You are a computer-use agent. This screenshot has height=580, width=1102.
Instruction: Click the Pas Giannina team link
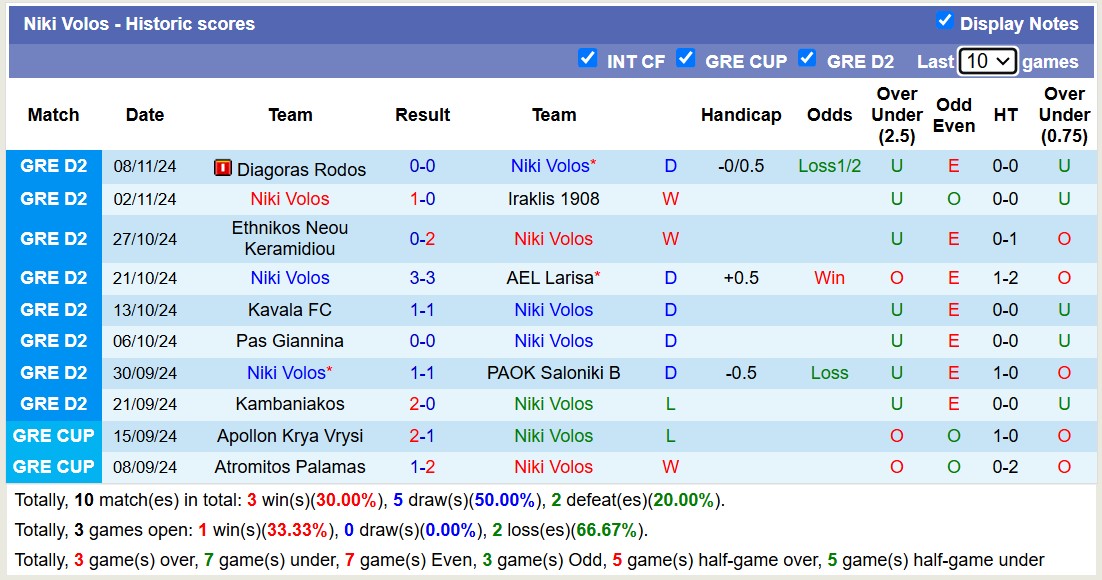pos(290,341)
